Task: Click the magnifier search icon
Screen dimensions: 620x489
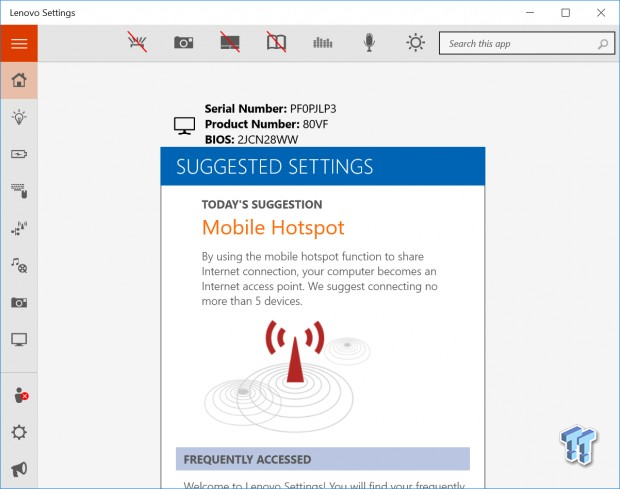Action: [603, 43]
